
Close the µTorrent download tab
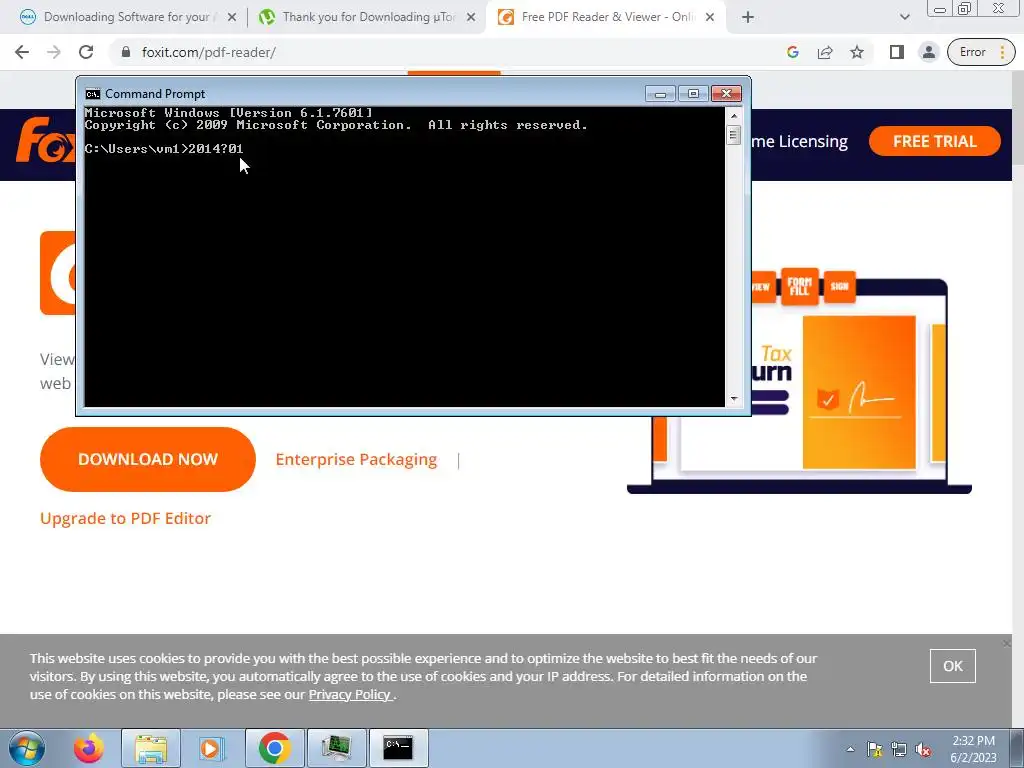pyautogui.click(x=471, y=18)
